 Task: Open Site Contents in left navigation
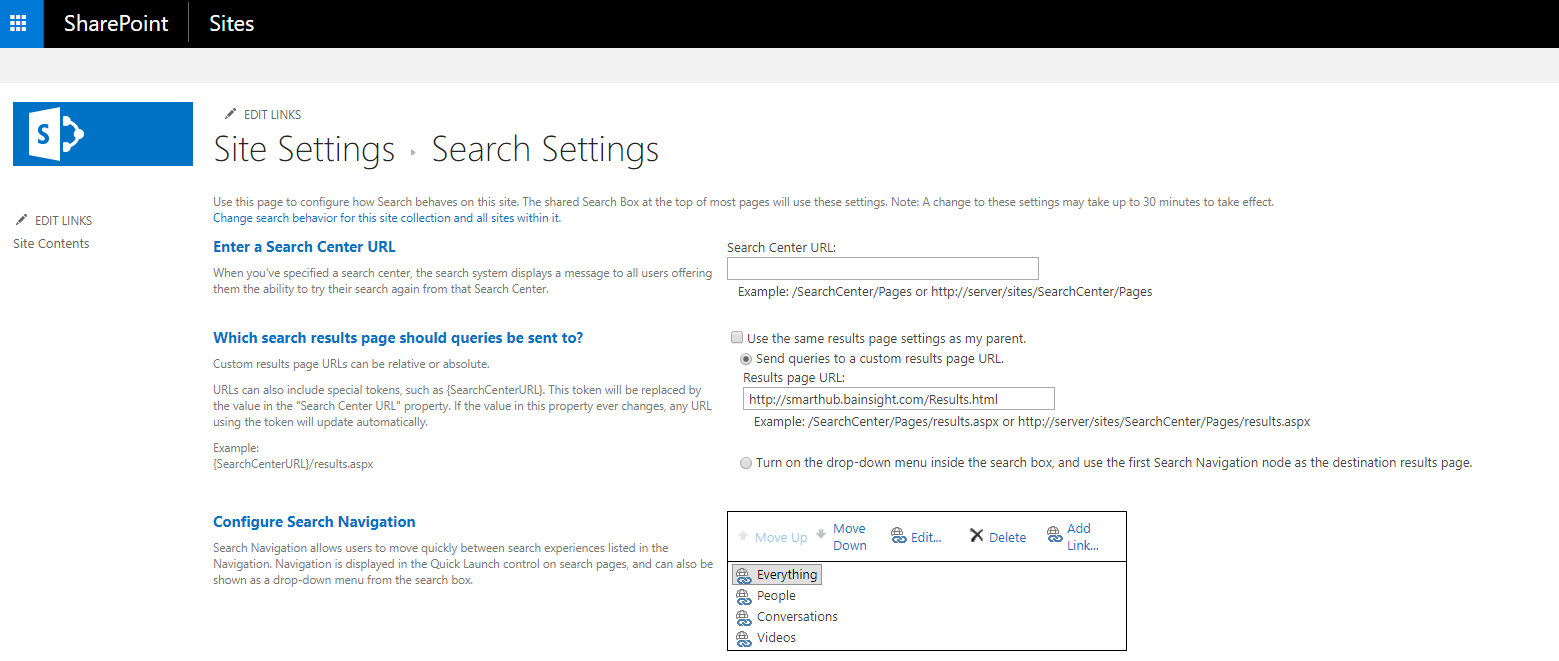click(x=51, y=244)
